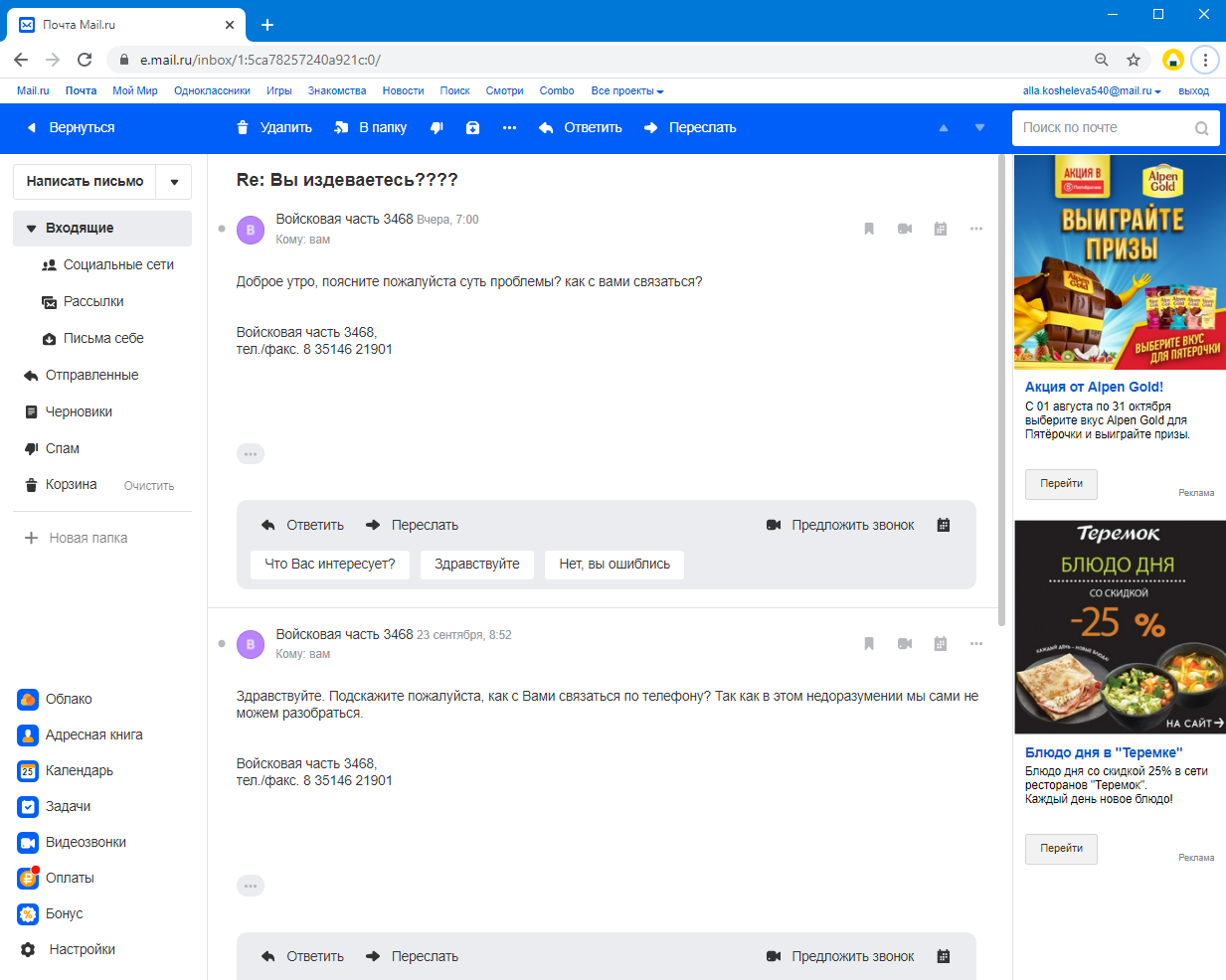
Task: Open account dropdown alla.kosheleva540@mail.ru
Action: coord(1092,90)
